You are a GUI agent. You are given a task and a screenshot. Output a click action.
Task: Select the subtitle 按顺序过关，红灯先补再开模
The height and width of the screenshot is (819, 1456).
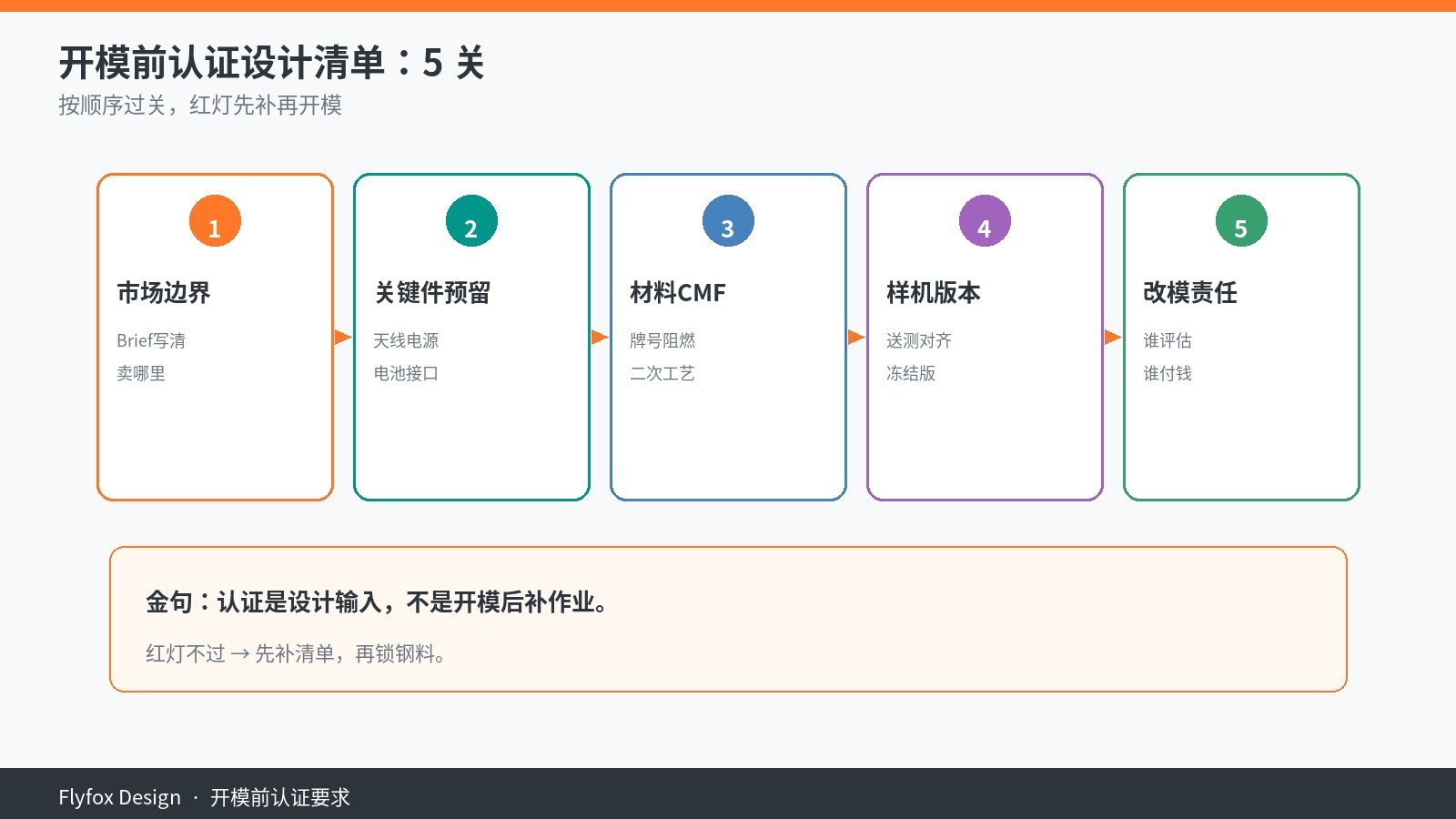(200, 106)
